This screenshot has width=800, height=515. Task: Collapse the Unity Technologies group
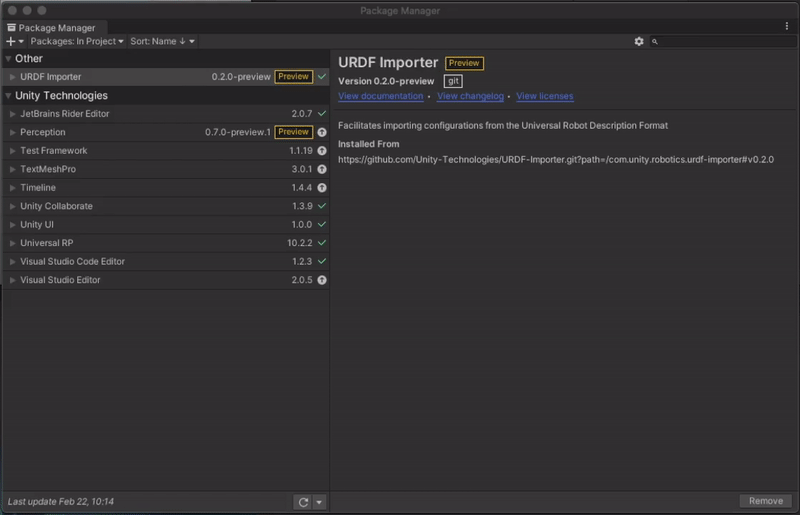(x=8, y=95)
